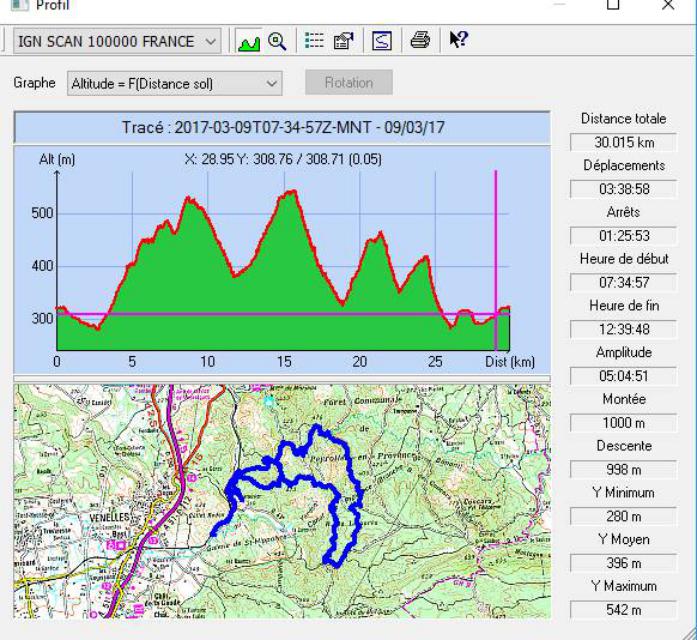Maximize the Profil window

pyautogui.click(x=614, y=6)
